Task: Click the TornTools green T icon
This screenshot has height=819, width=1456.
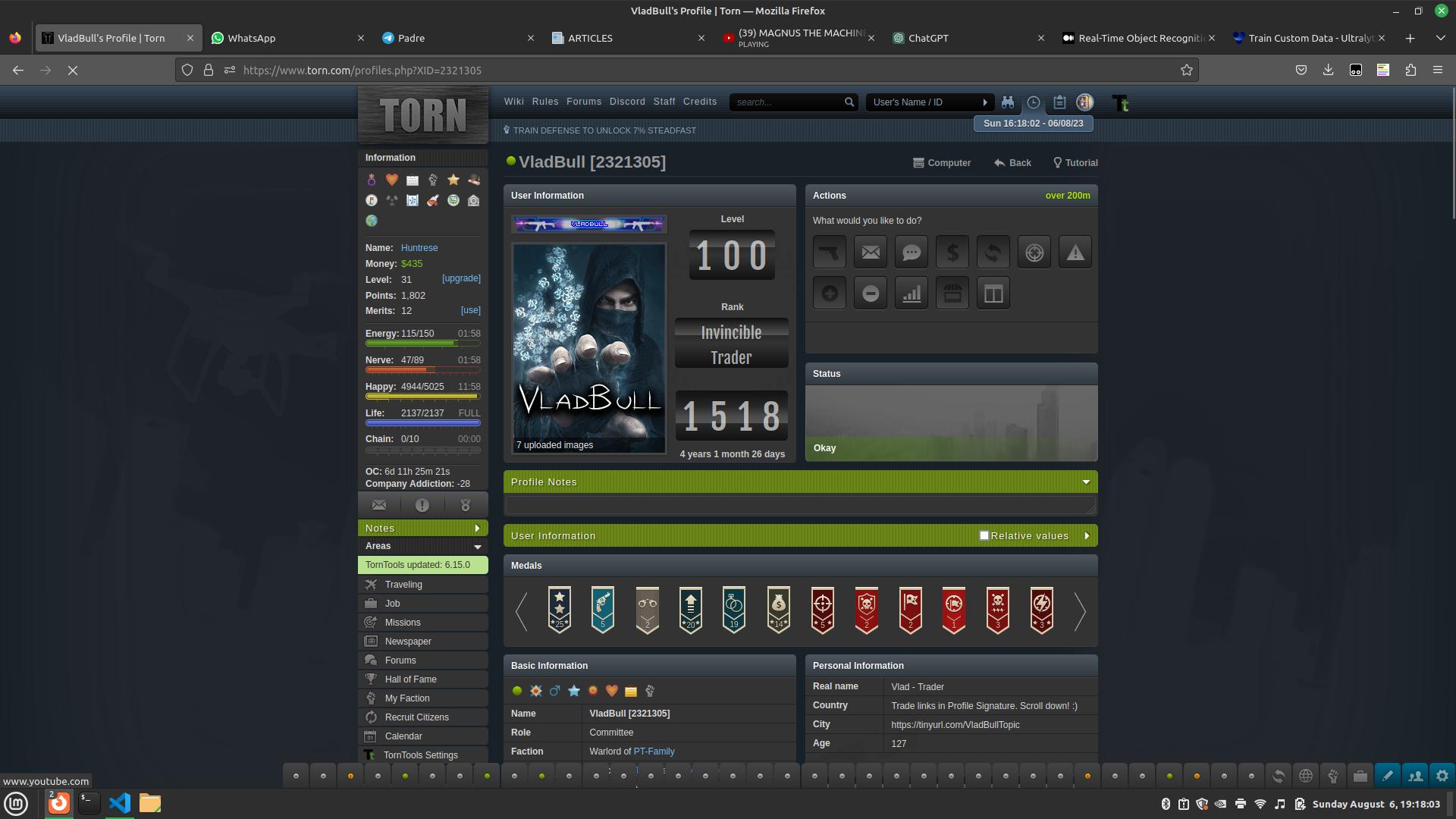Action: coord(1120,103)
